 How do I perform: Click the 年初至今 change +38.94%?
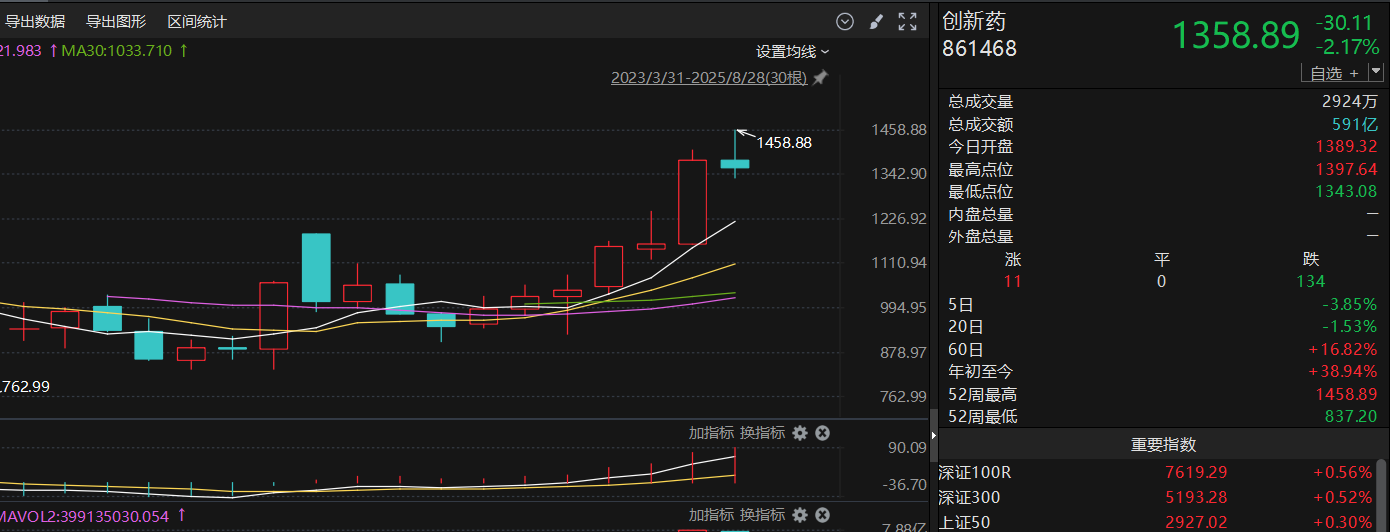pos(1343,371)
